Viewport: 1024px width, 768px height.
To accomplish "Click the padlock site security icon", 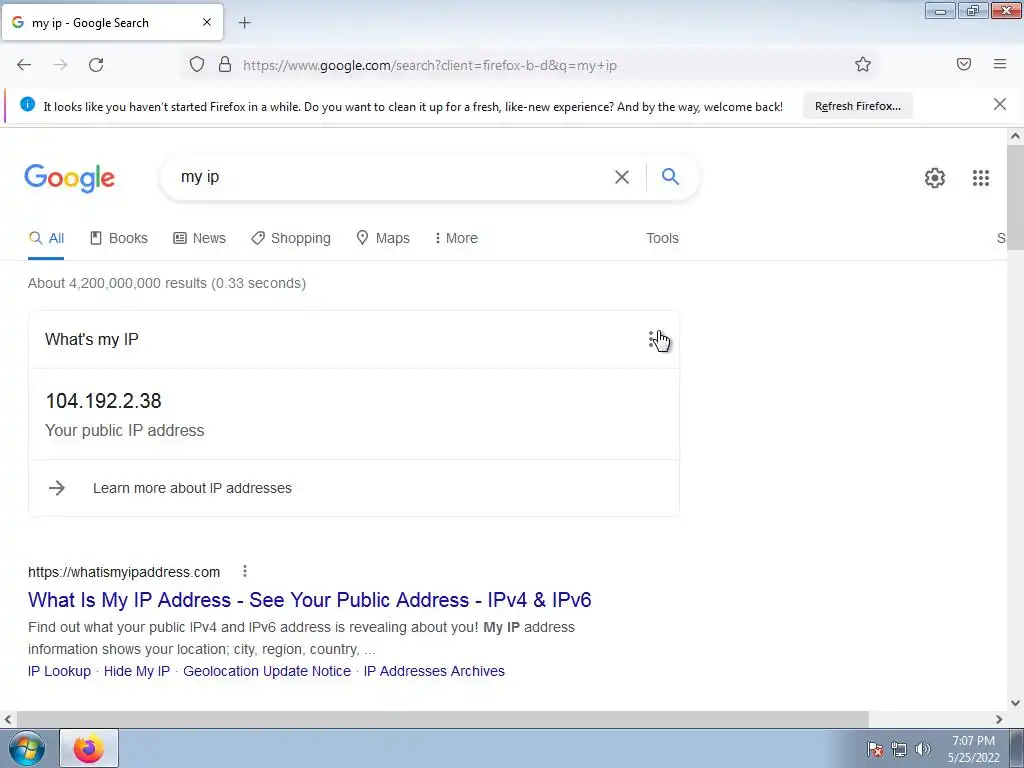I will click(225, 64).
